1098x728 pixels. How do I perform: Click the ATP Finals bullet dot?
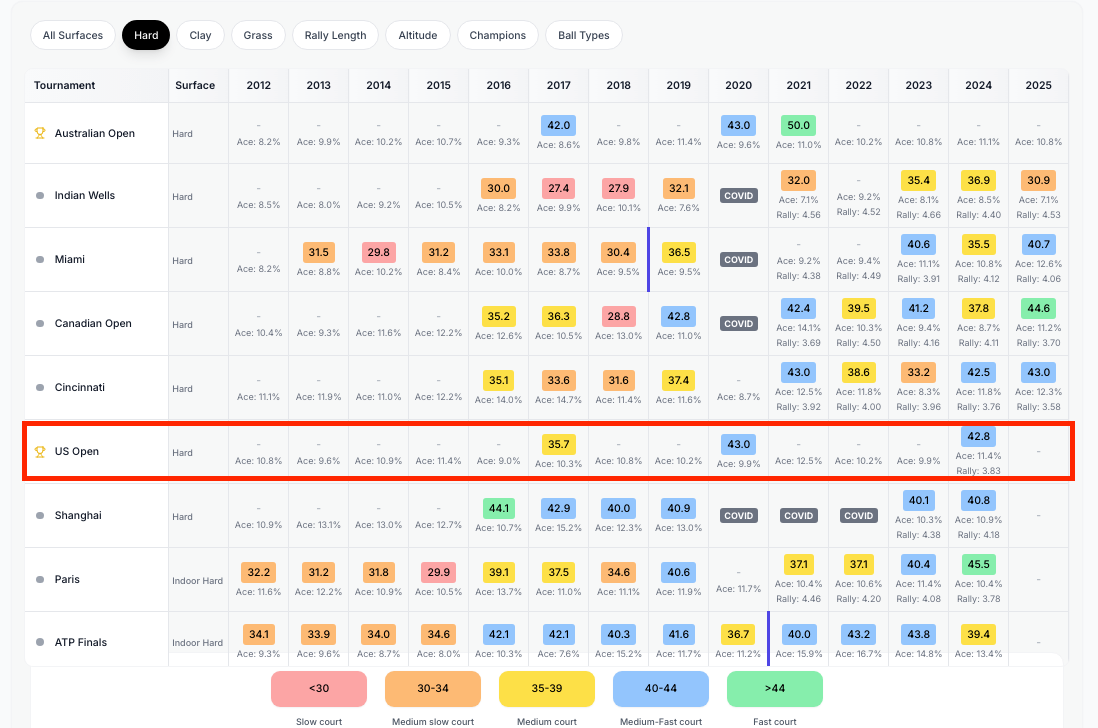[40, 642]
